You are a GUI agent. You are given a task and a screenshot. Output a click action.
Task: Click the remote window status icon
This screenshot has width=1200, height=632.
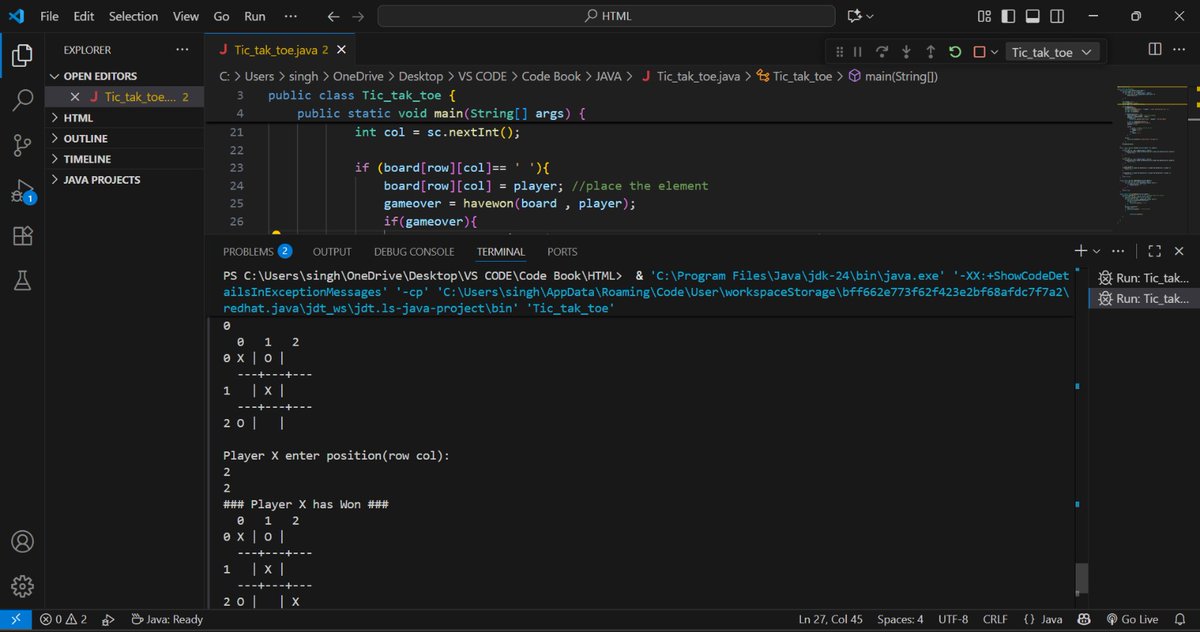coord(15,620)
